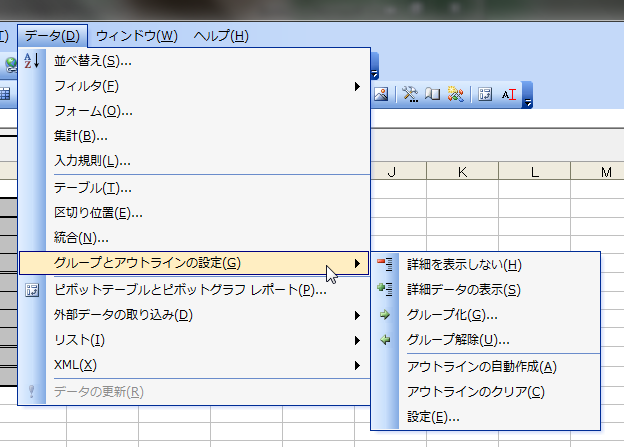Select 区切り位置(E)... menu entry

pos(195,213)
